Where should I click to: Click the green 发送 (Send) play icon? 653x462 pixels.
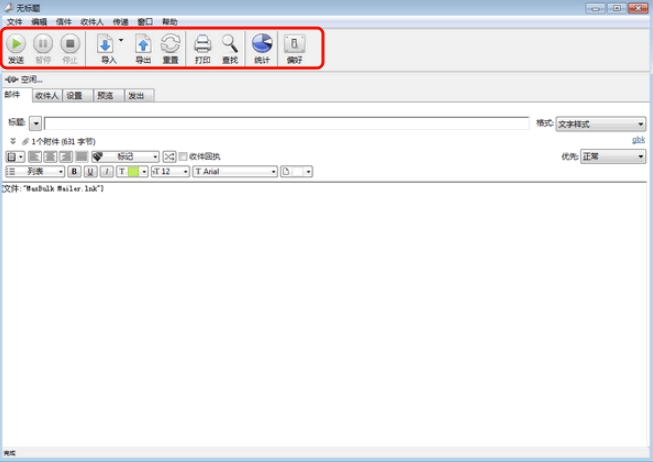(x=16, y=43)
